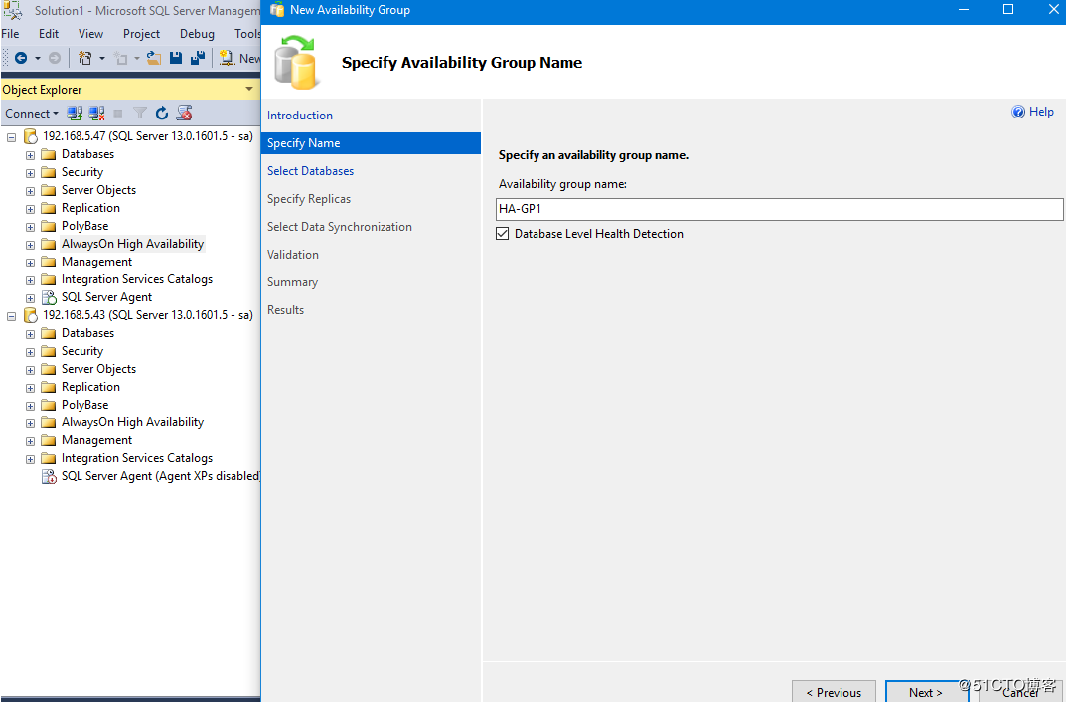Screen dimensions: 1066x702
Task: Select Integration Services Catalogs under 192.168.5.47
Action: [137, 279]
